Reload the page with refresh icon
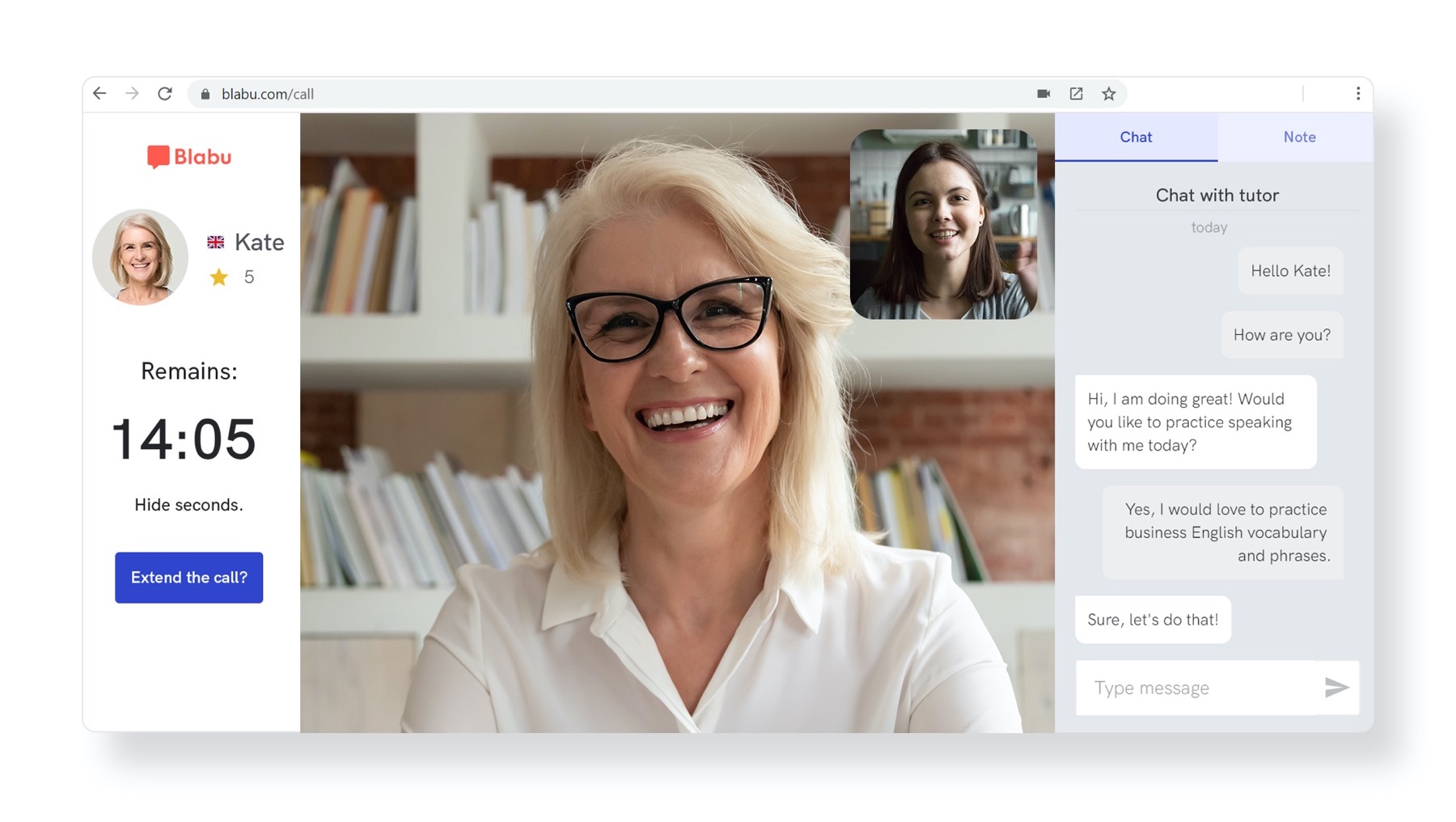 coord(165,94)
